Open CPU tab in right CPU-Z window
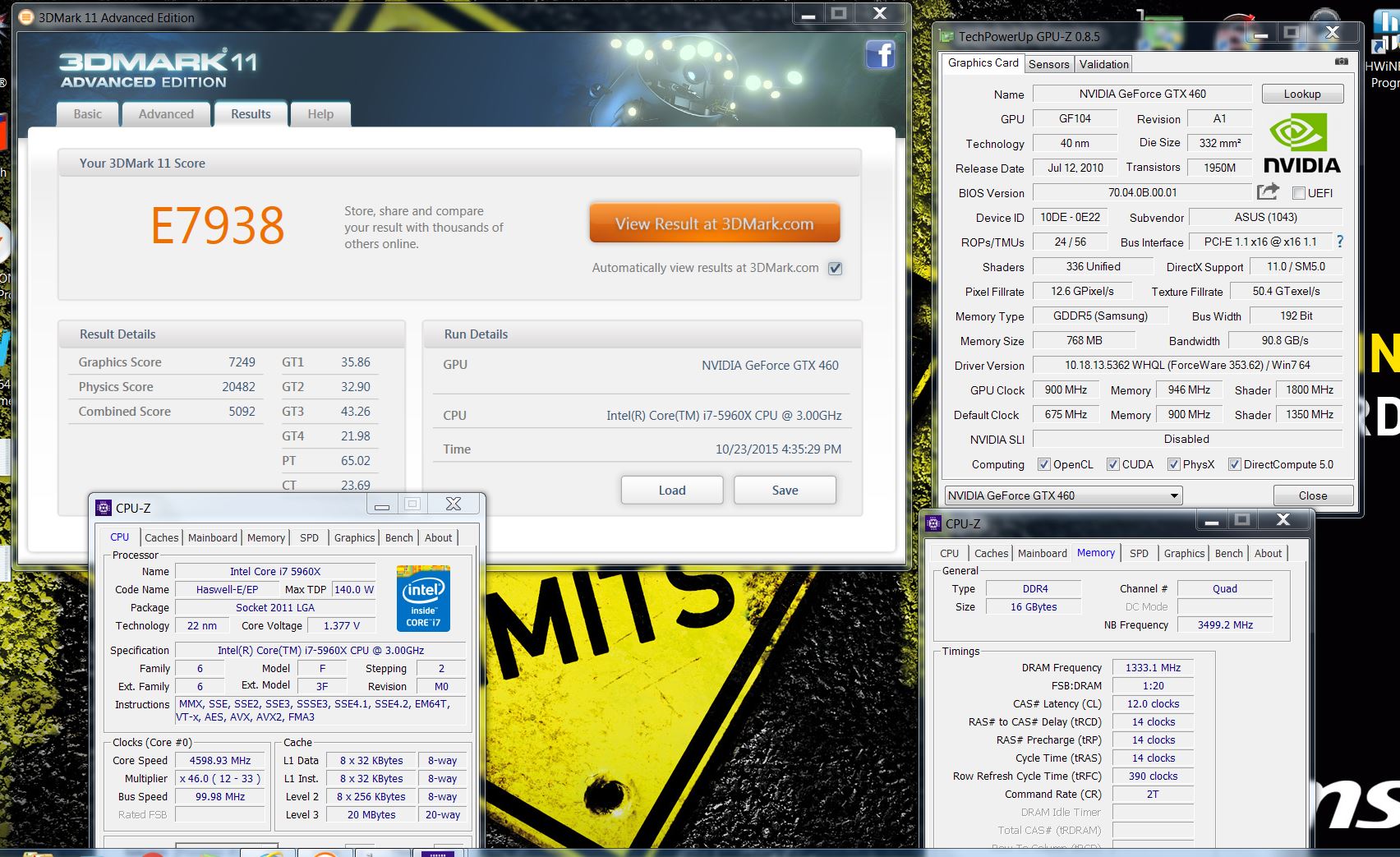The height and width of the screenshot is (857, 1400). 949,553
